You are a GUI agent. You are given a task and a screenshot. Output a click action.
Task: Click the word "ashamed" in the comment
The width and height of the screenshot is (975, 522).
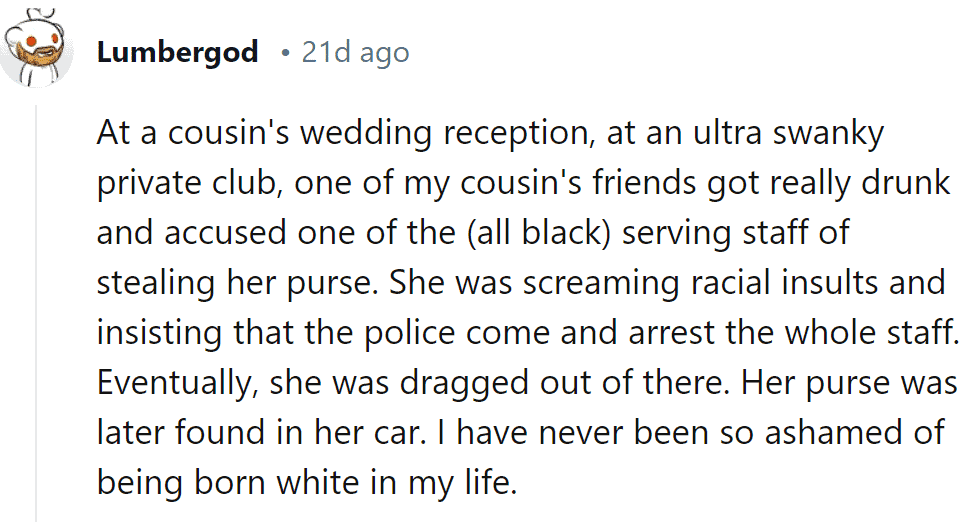pyautogui.click(x=824, y=432)
